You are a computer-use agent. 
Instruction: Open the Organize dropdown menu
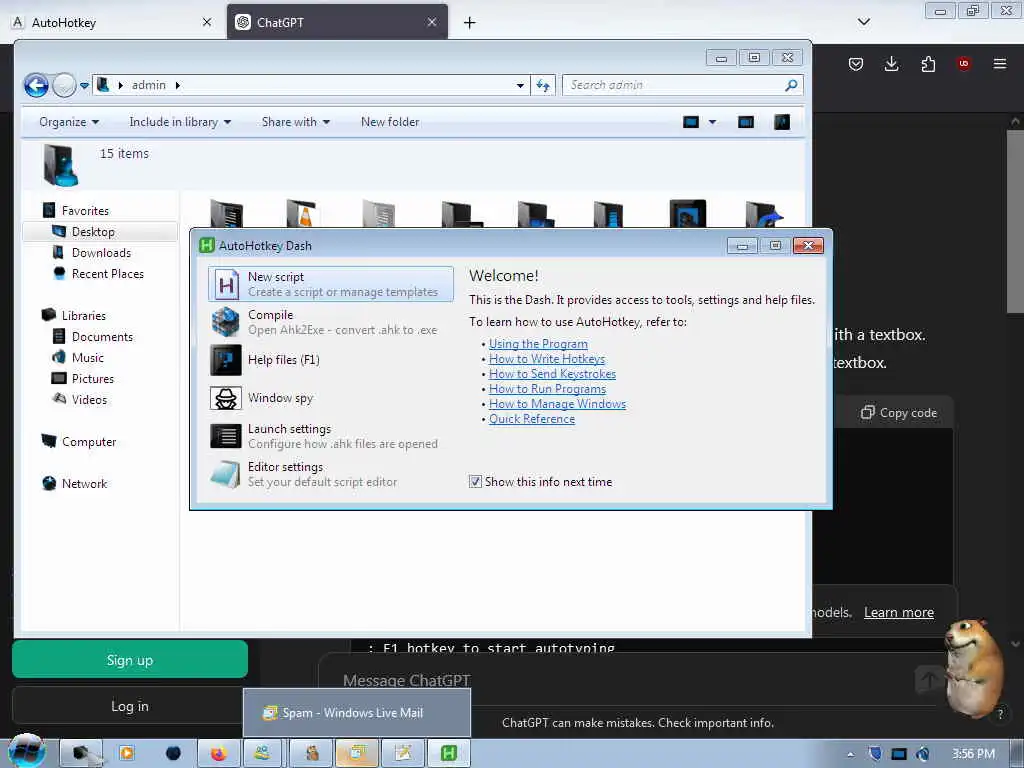69,122
